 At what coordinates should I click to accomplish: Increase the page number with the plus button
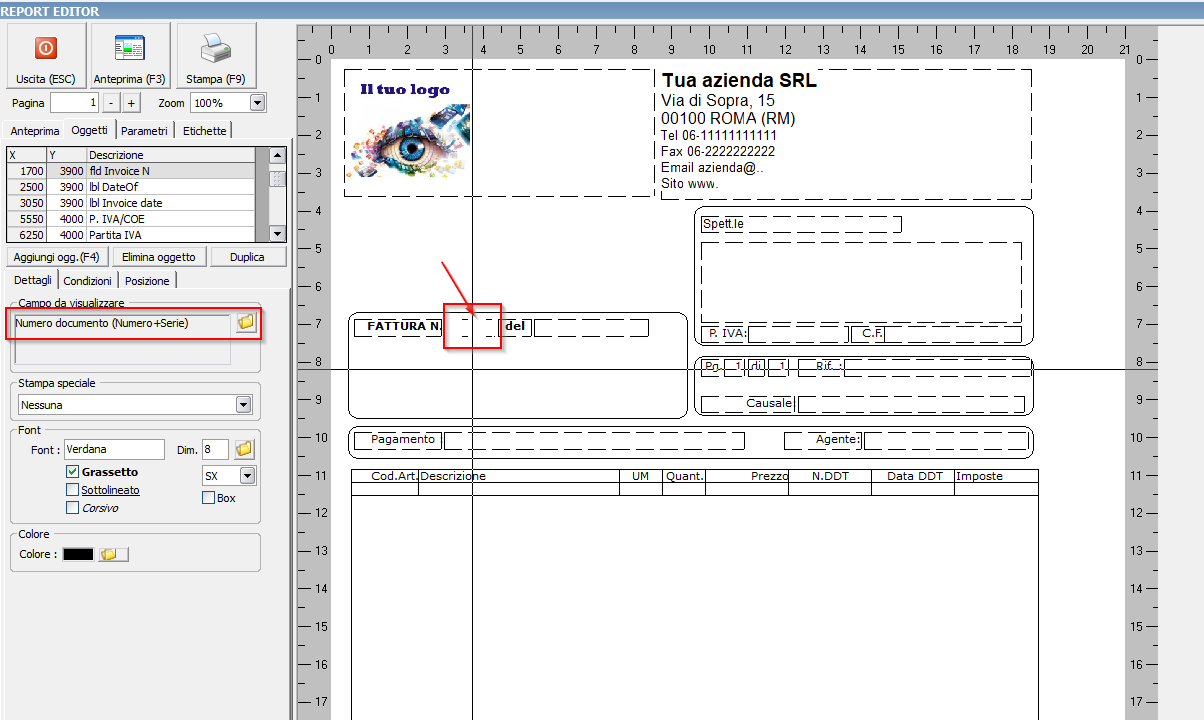[x=132, y=103]
